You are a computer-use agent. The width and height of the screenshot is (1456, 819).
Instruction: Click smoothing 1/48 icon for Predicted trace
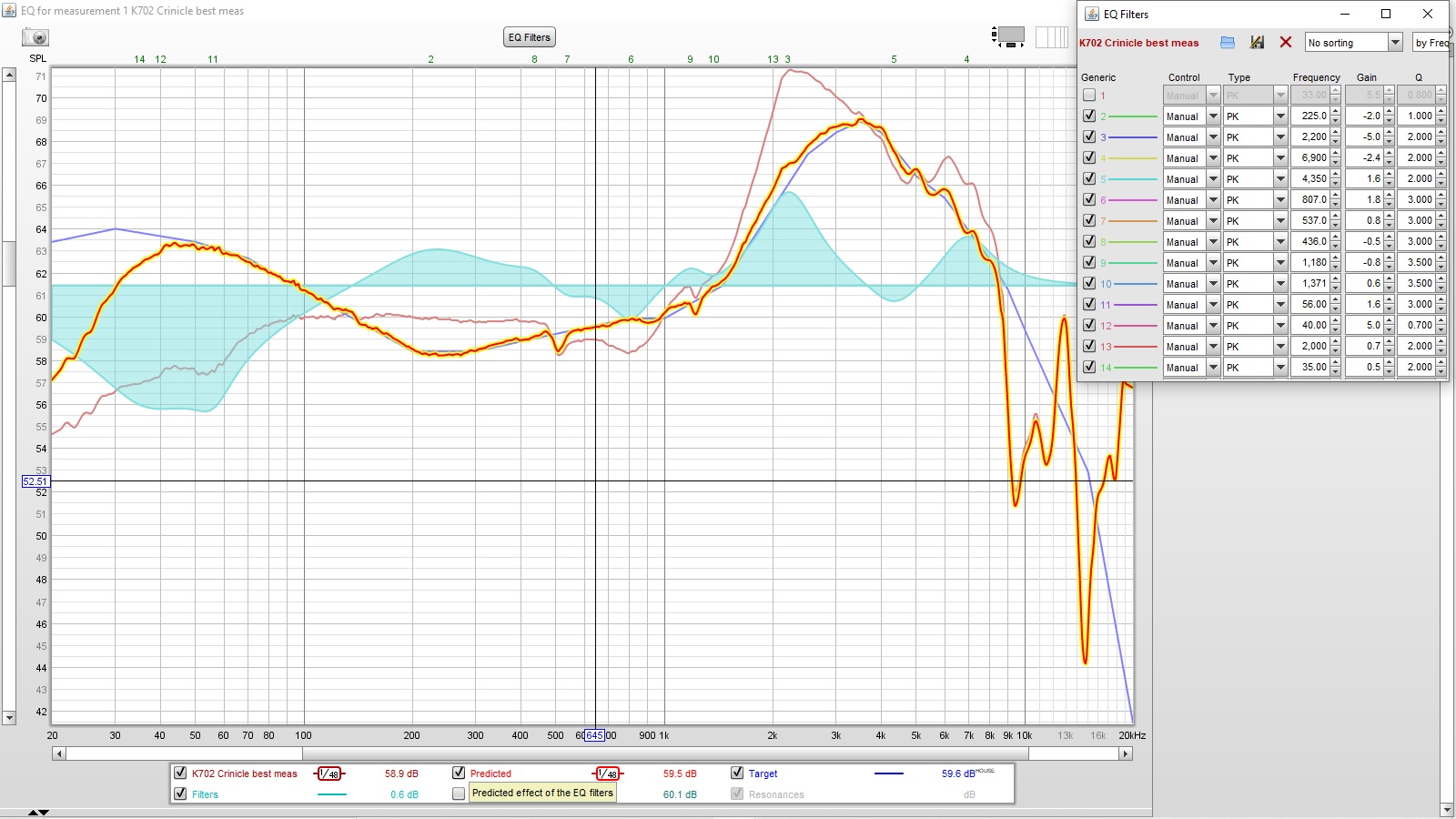pyautogui.click(x=608, y=773)
